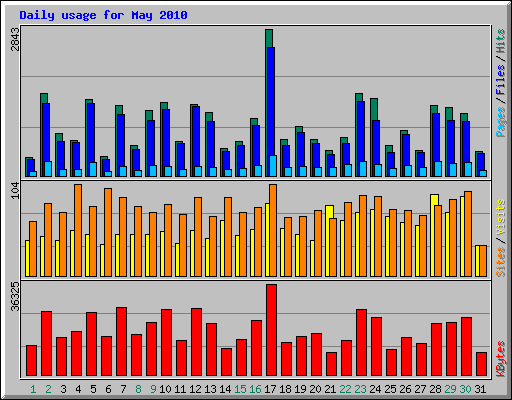Image resolution: width=512 pixels, height=400 pixels.
Task: Click the green Hits bar top for day 24
Action: [x=374, y=109]
